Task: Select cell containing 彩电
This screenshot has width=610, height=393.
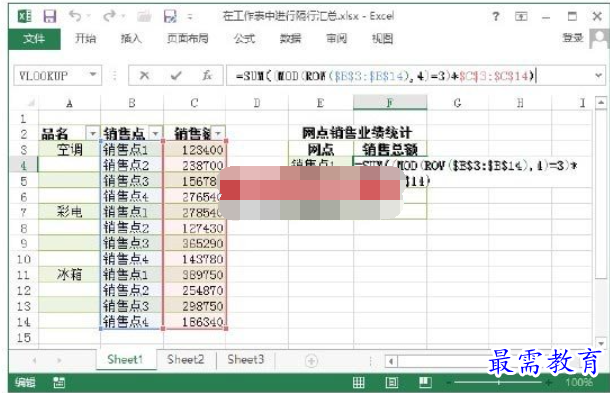Action: click(x=69, y=212)
